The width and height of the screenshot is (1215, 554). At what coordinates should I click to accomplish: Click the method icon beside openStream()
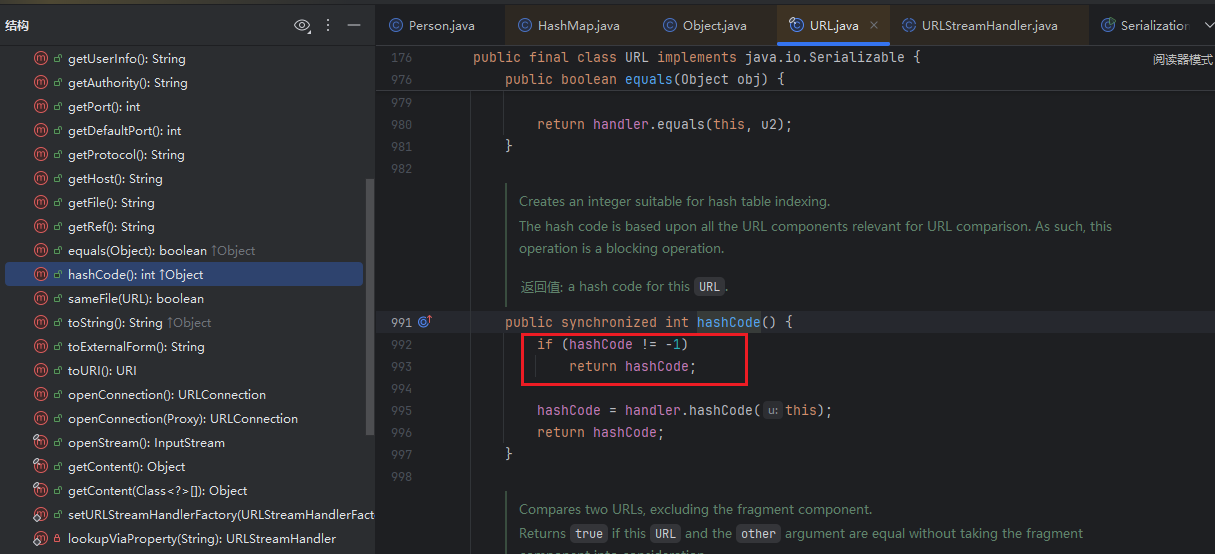click(41, 443)
